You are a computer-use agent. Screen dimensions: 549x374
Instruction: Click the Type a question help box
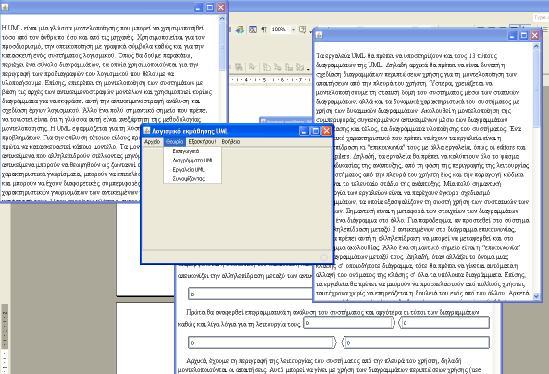pos(541,17)
